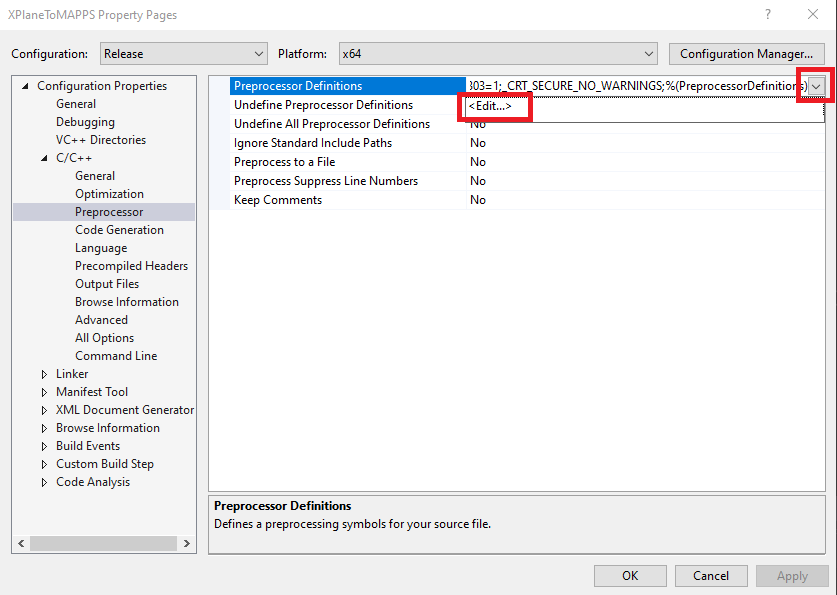
Task: Select Code Generation in the tree
Action: 119,230
